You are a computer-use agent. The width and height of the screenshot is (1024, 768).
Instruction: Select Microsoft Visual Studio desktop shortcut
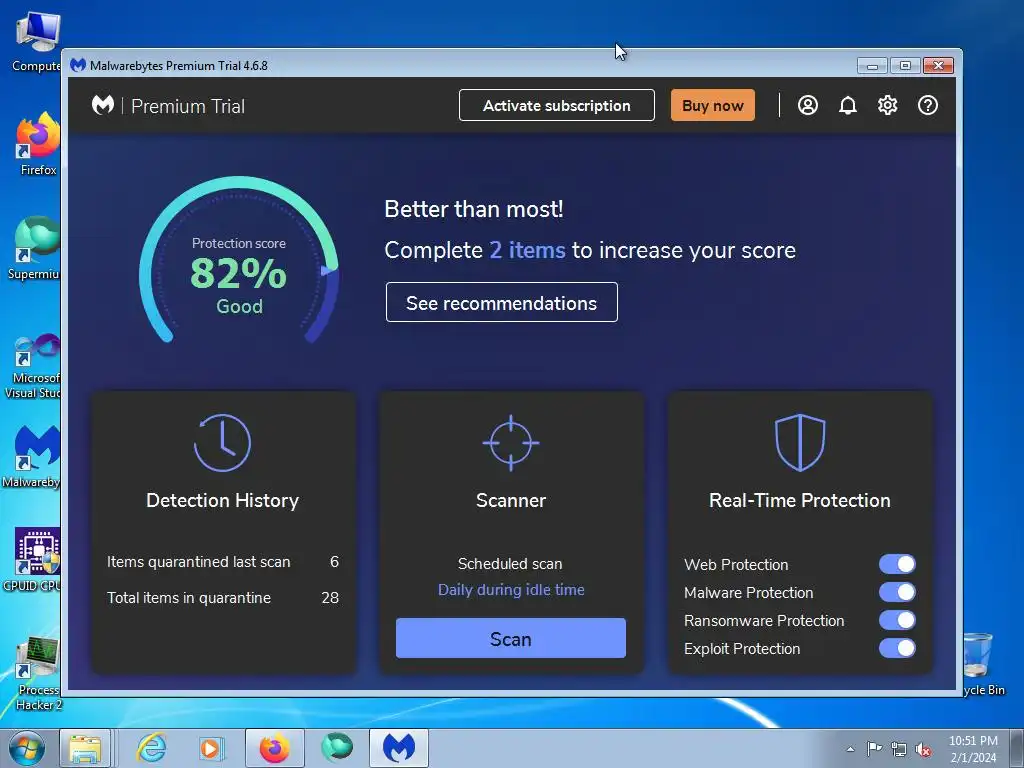[x=33, y=366]
